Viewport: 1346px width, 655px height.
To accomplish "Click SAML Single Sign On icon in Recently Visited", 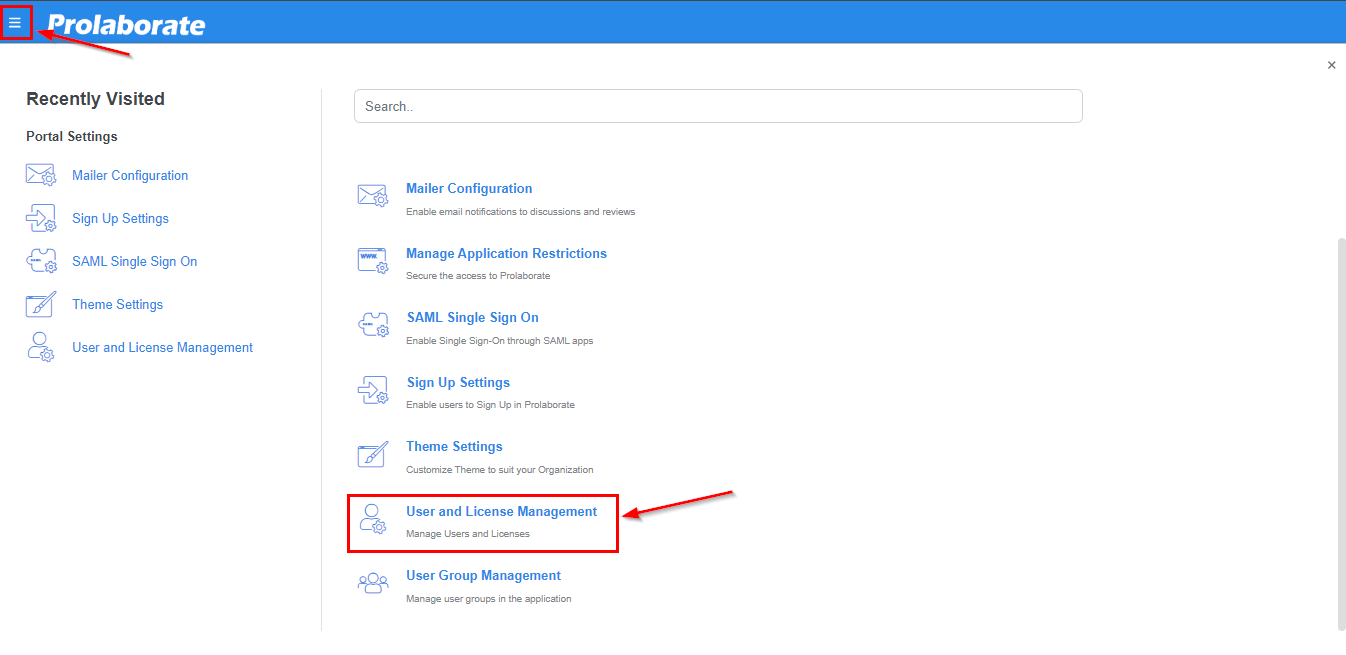I will click(x=40, y=261).
